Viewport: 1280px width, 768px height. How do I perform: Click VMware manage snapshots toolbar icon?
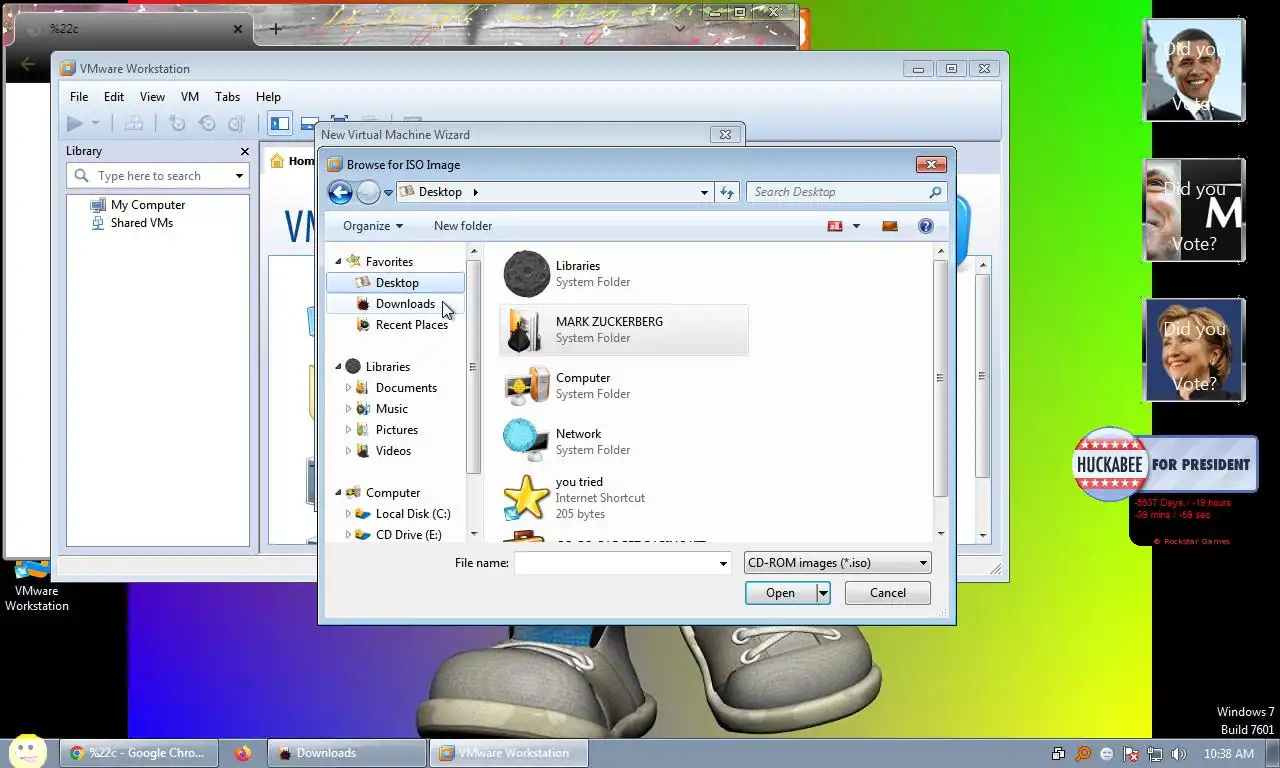(x=237, y=123)
